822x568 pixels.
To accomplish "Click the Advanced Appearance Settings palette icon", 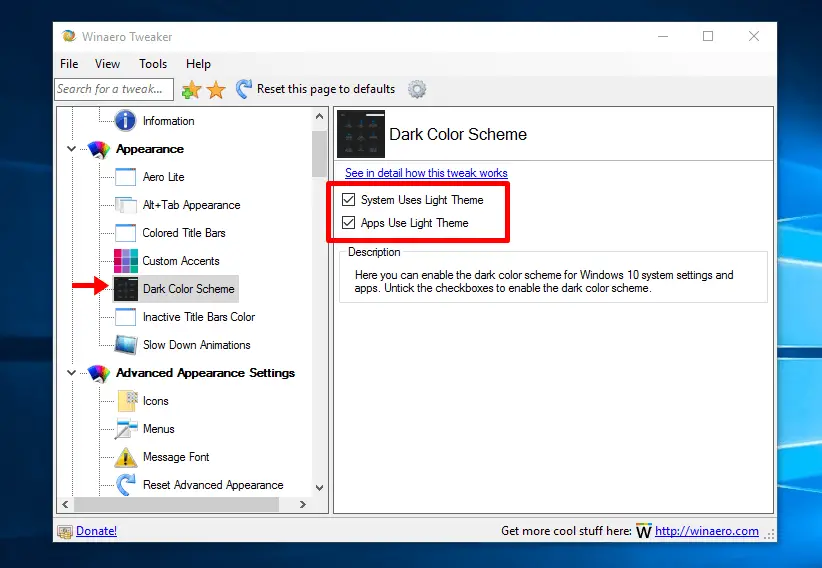I will click(x=99, y=373).
